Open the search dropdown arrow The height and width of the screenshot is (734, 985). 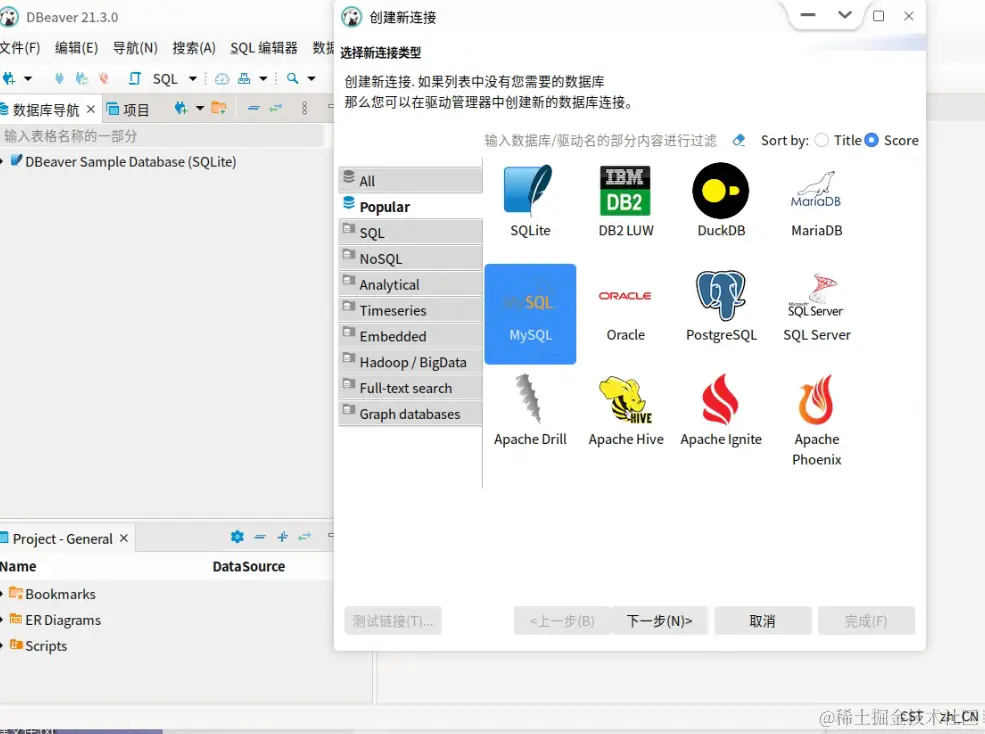click(x=312, y=79)
